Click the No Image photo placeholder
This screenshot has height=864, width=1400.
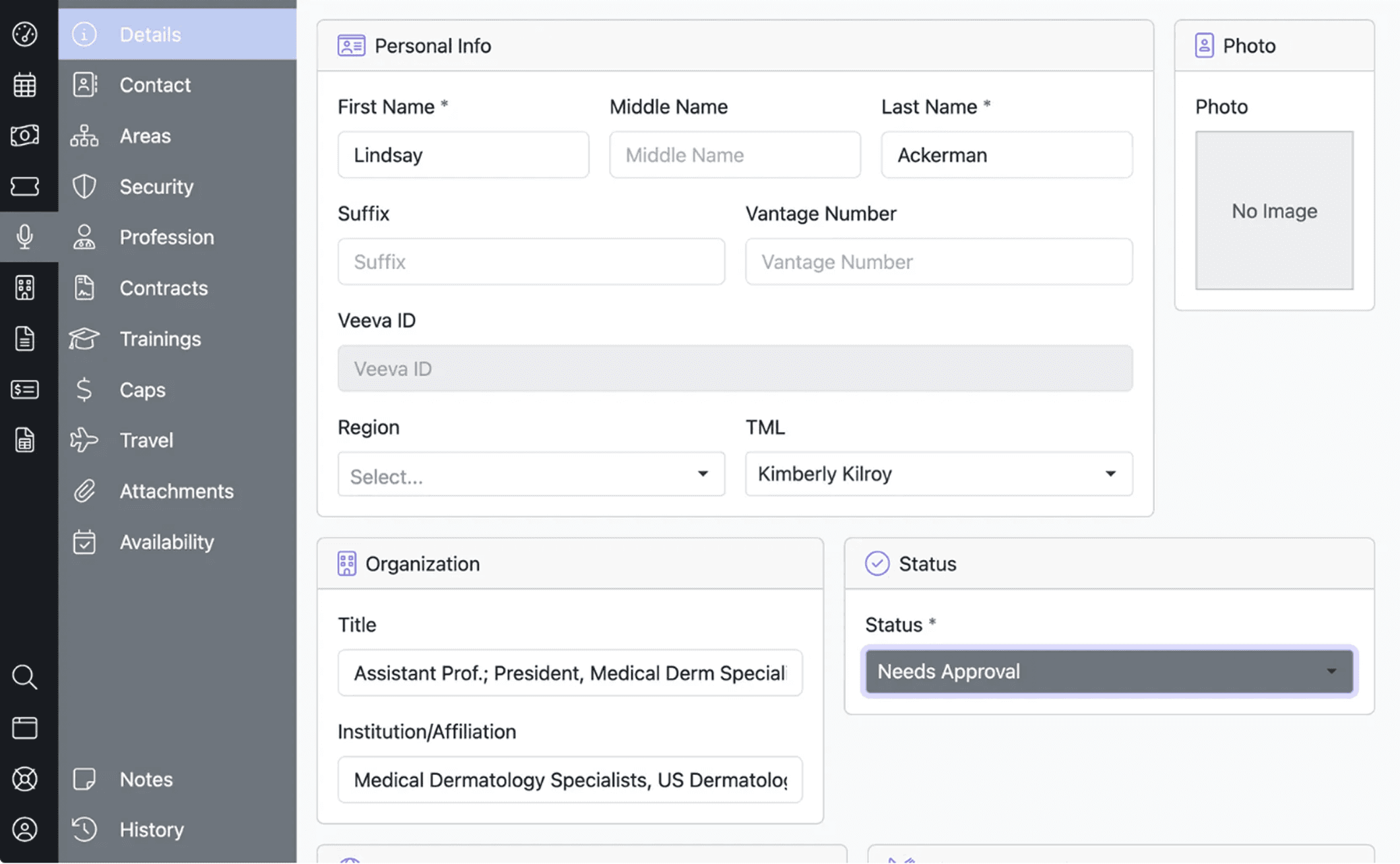[x=1273, y=210]
